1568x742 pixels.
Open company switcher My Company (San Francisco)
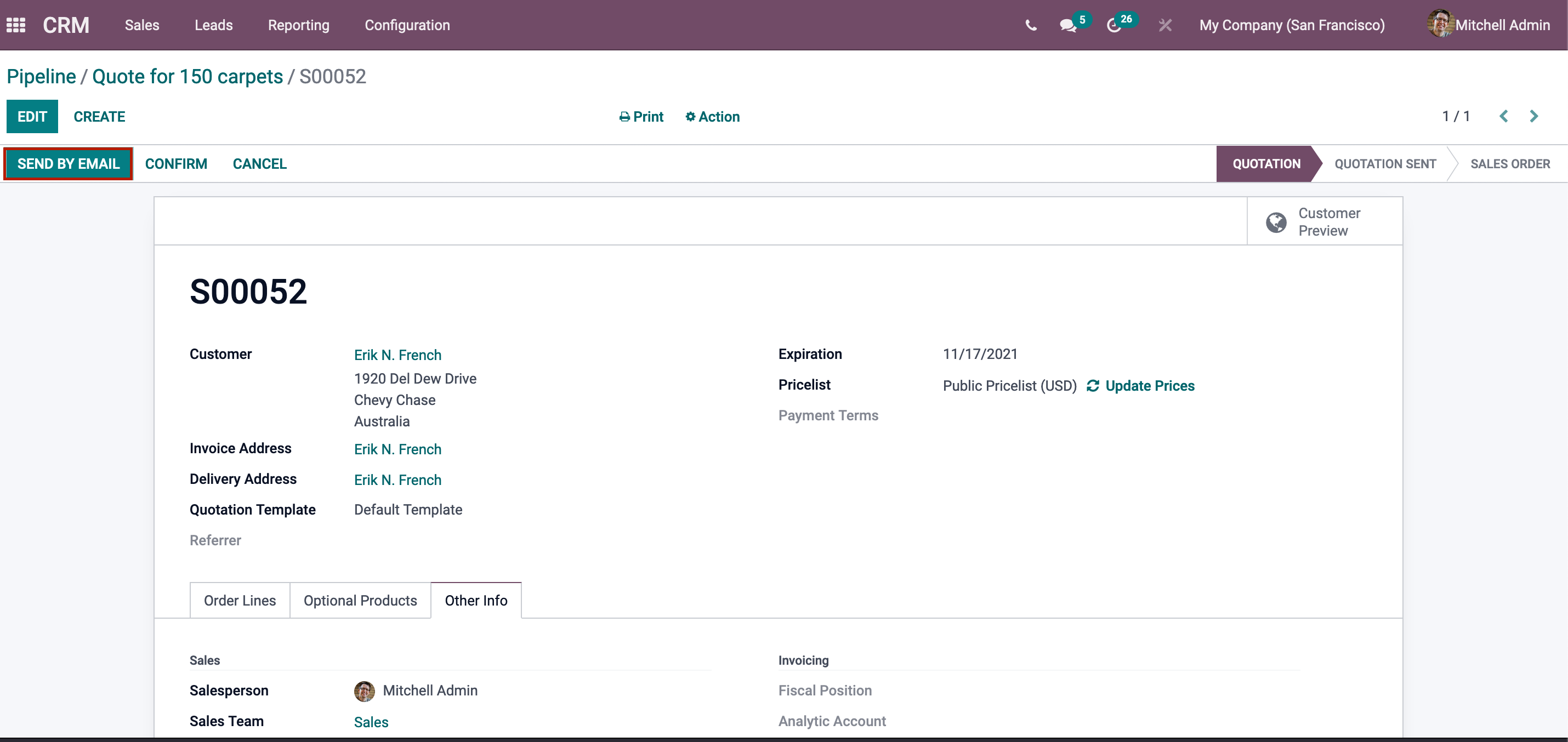(1292, 25)
